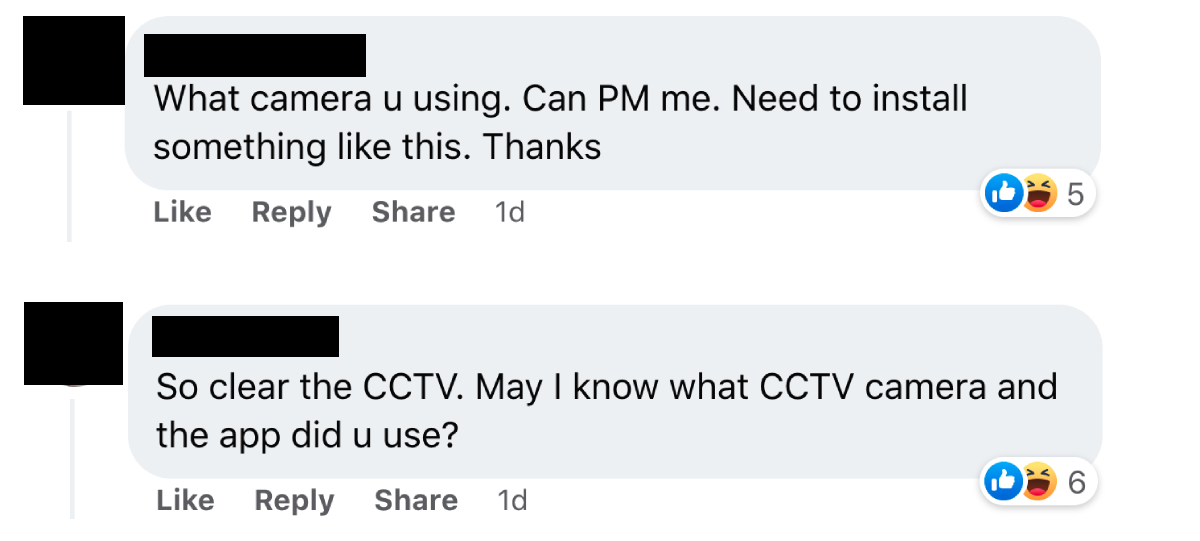1200x541 pixels.
Task: Click author name above "What camera u using"
Action: point(255,55)
